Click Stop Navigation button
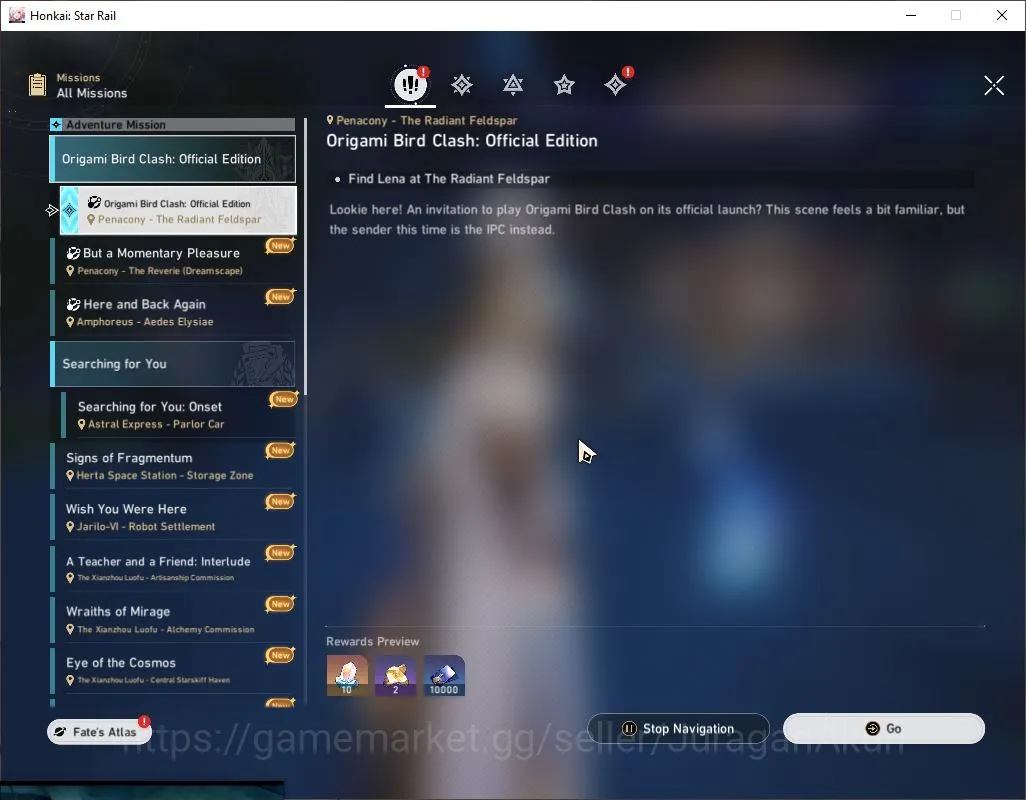The image size is (1026, 800). [679, 729]
